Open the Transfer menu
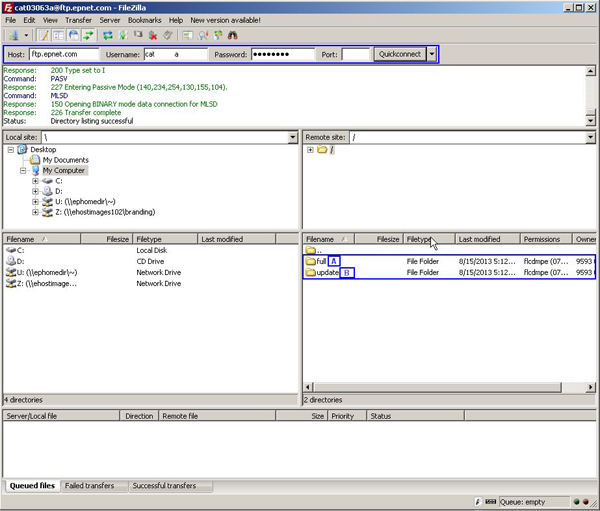 [78, 20]
